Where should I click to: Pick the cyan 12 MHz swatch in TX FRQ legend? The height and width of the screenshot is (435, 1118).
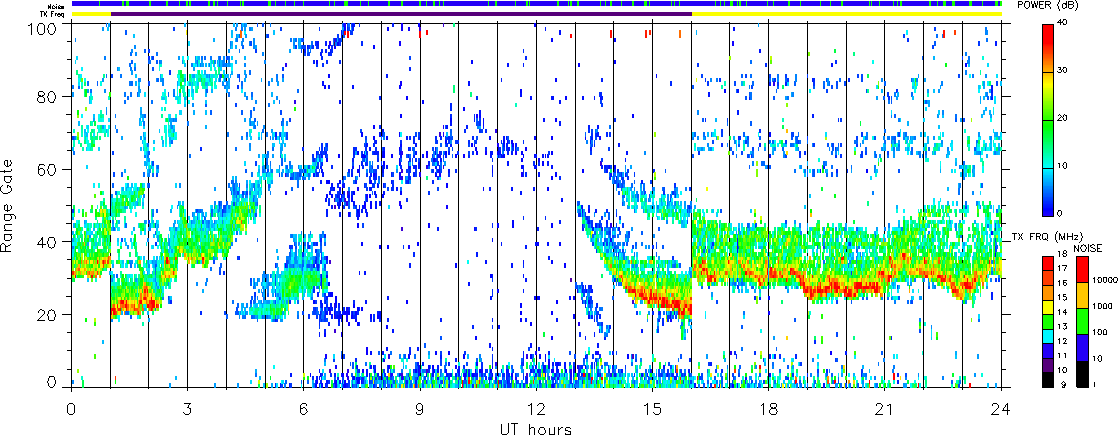point(1048,337)
